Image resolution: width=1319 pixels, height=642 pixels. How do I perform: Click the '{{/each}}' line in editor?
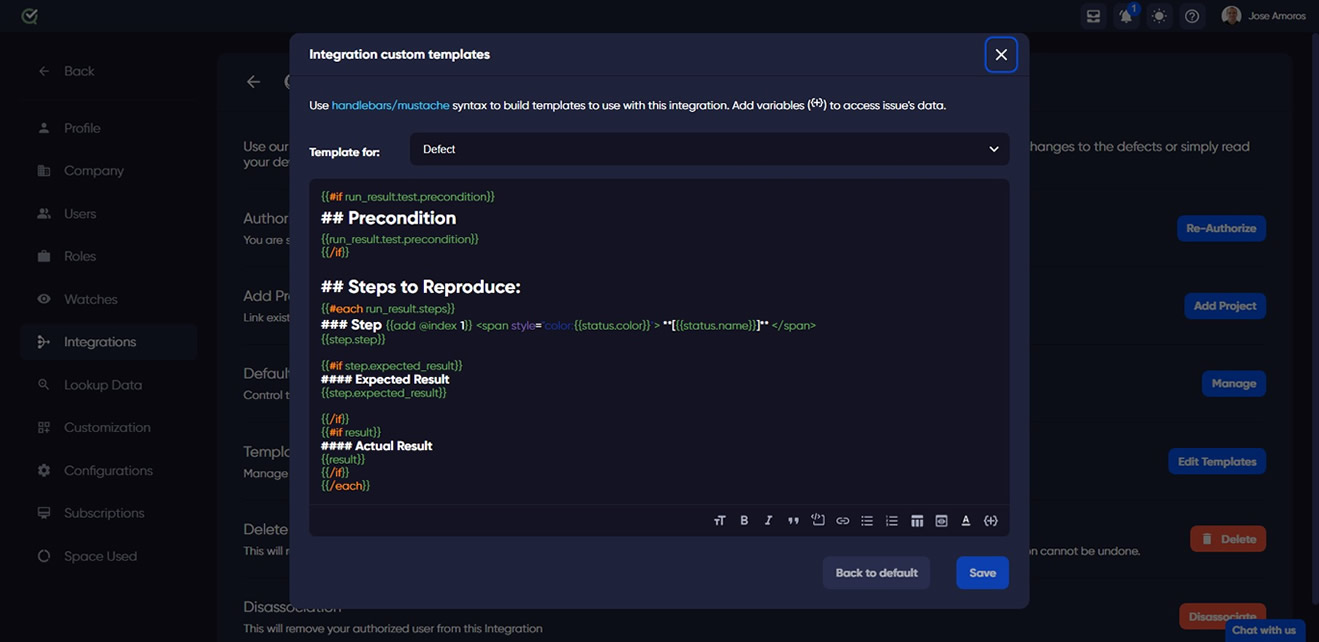tap(346, 486)
